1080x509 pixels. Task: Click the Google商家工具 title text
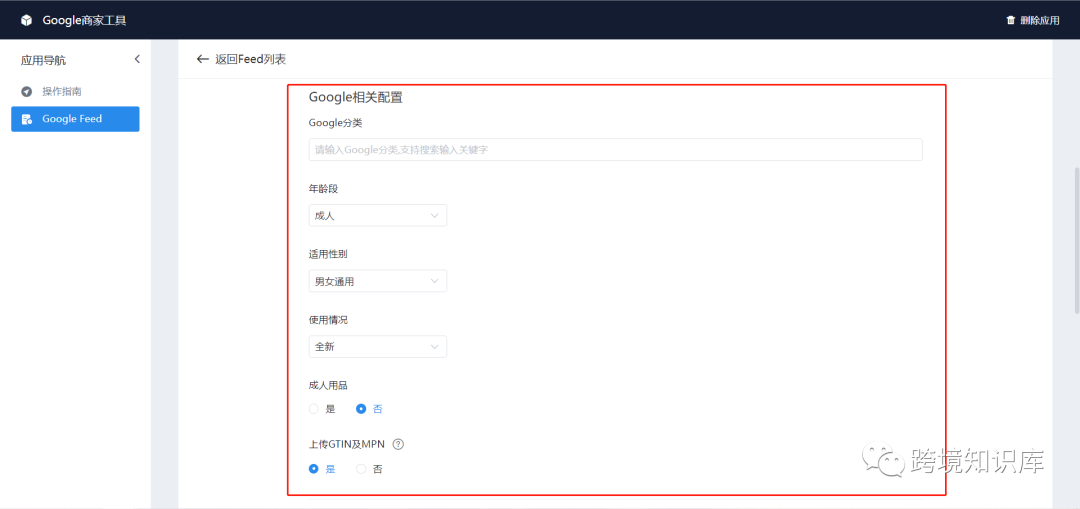pos(84,20)
